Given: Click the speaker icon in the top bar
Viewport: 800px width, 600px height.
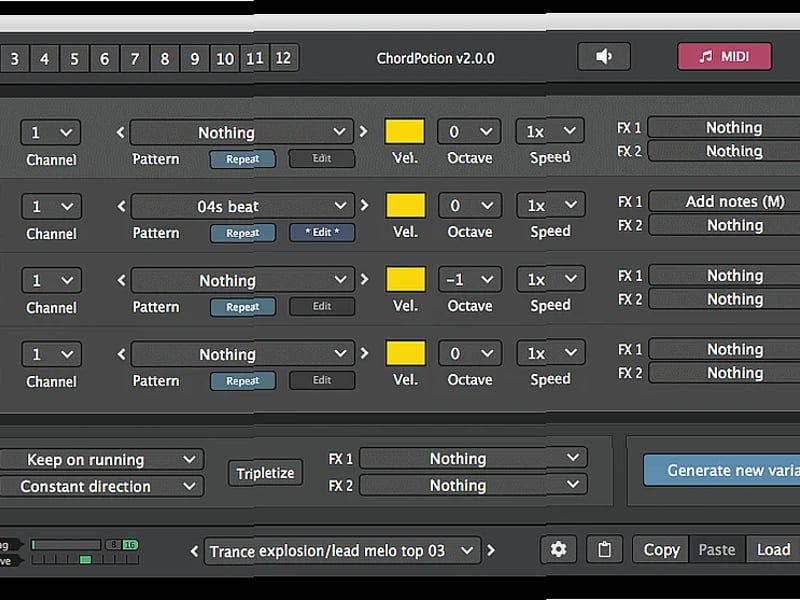Looking at the screenshot, I should click(605, 56).
